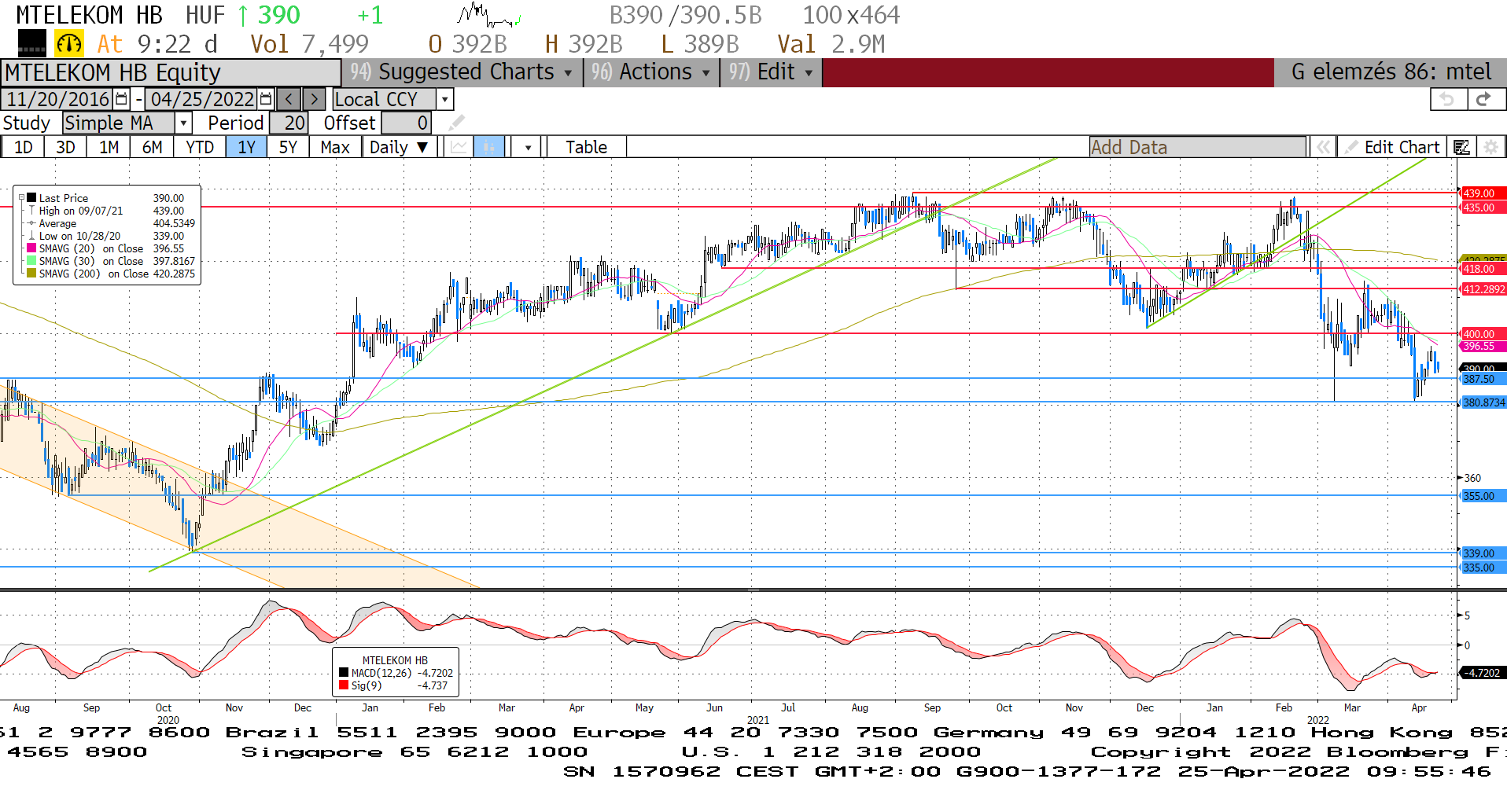Screen dimensions: 1507x812
Task: Click the Sig(9) red legend swatch
Action: point(344,685)
